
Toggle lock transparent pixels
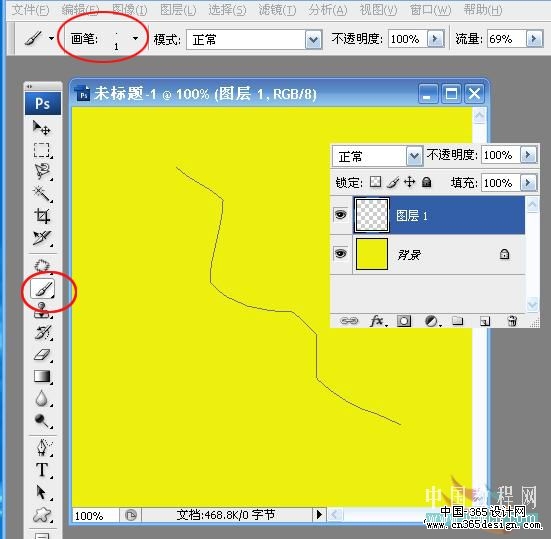tap(375, 182)
